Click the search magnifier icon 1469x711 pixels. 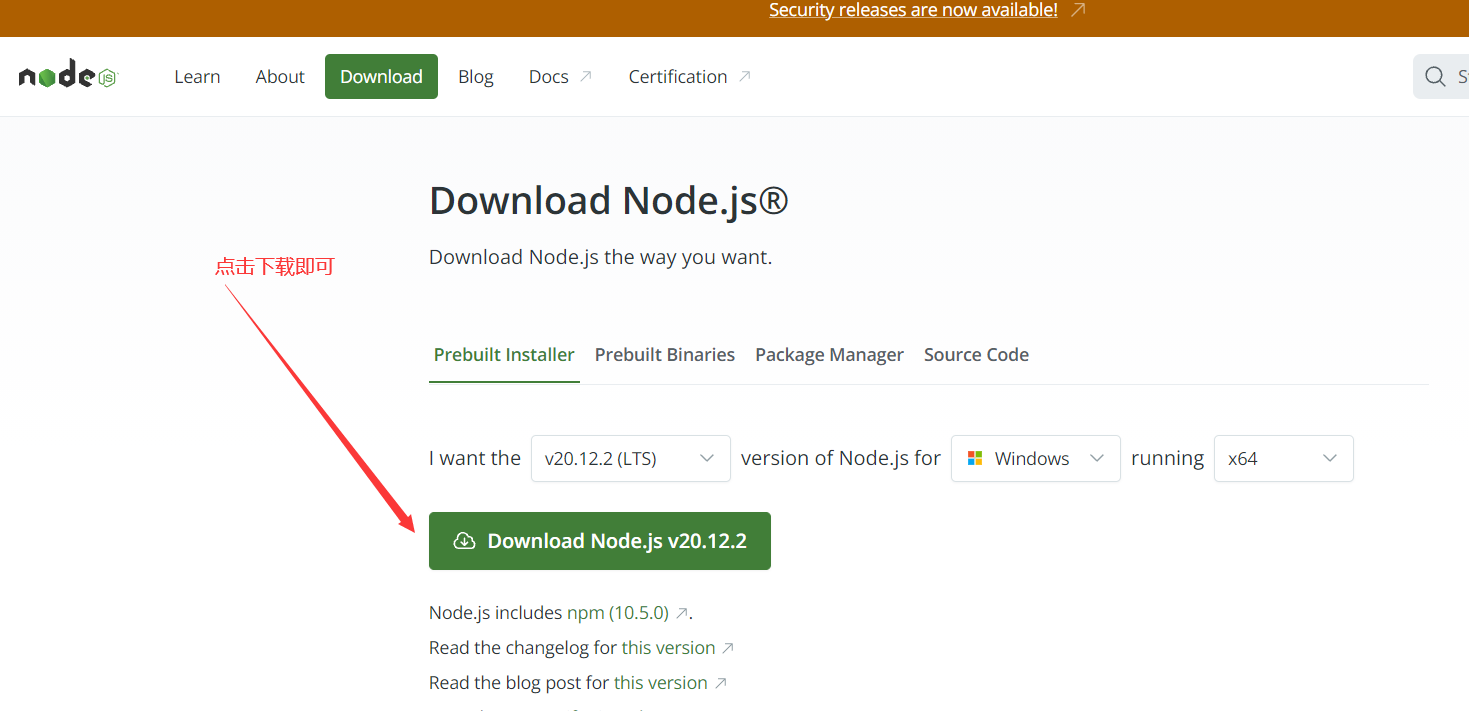click(x=1435, y=77)
